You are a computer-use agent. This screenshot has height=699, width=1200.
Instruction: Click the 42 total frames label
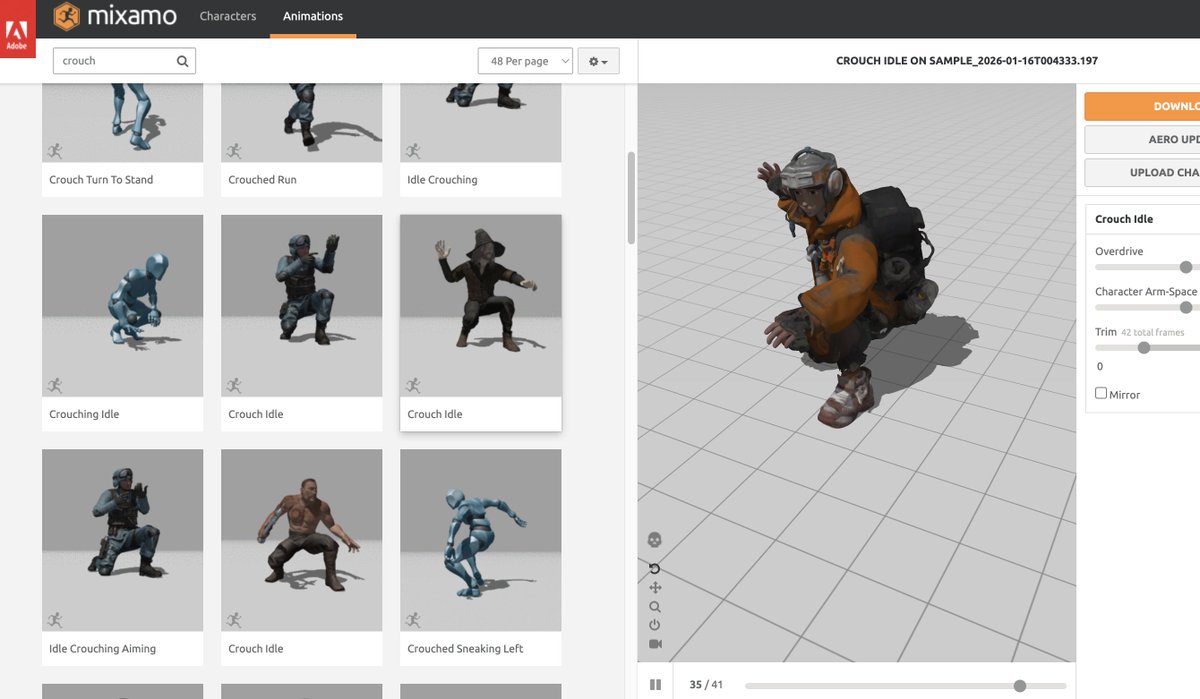[x=1152, y=332]
